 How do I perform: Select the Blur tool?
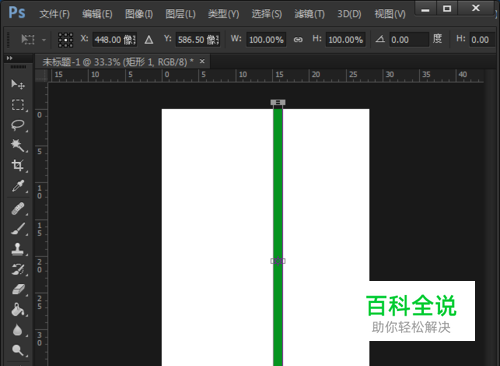tap(18, 330)
